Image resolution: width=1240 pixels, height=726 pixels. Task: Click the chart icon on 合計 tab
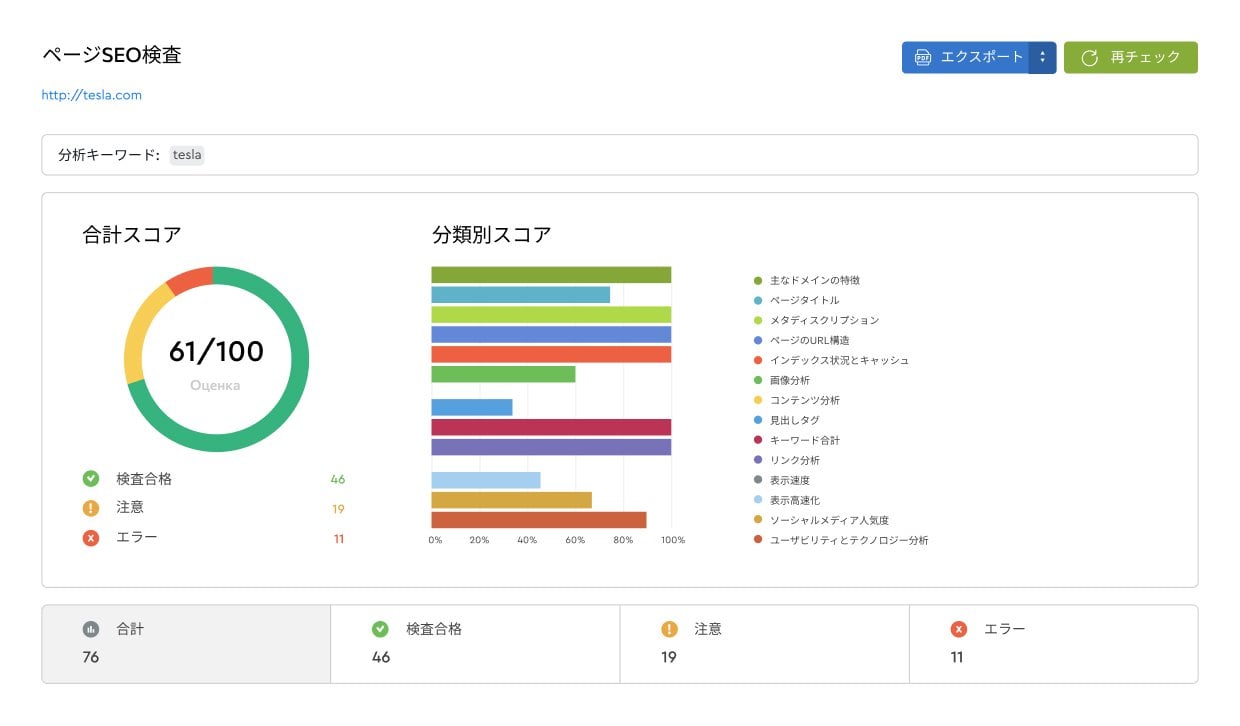pyautogui.click(x=91, y=629)
